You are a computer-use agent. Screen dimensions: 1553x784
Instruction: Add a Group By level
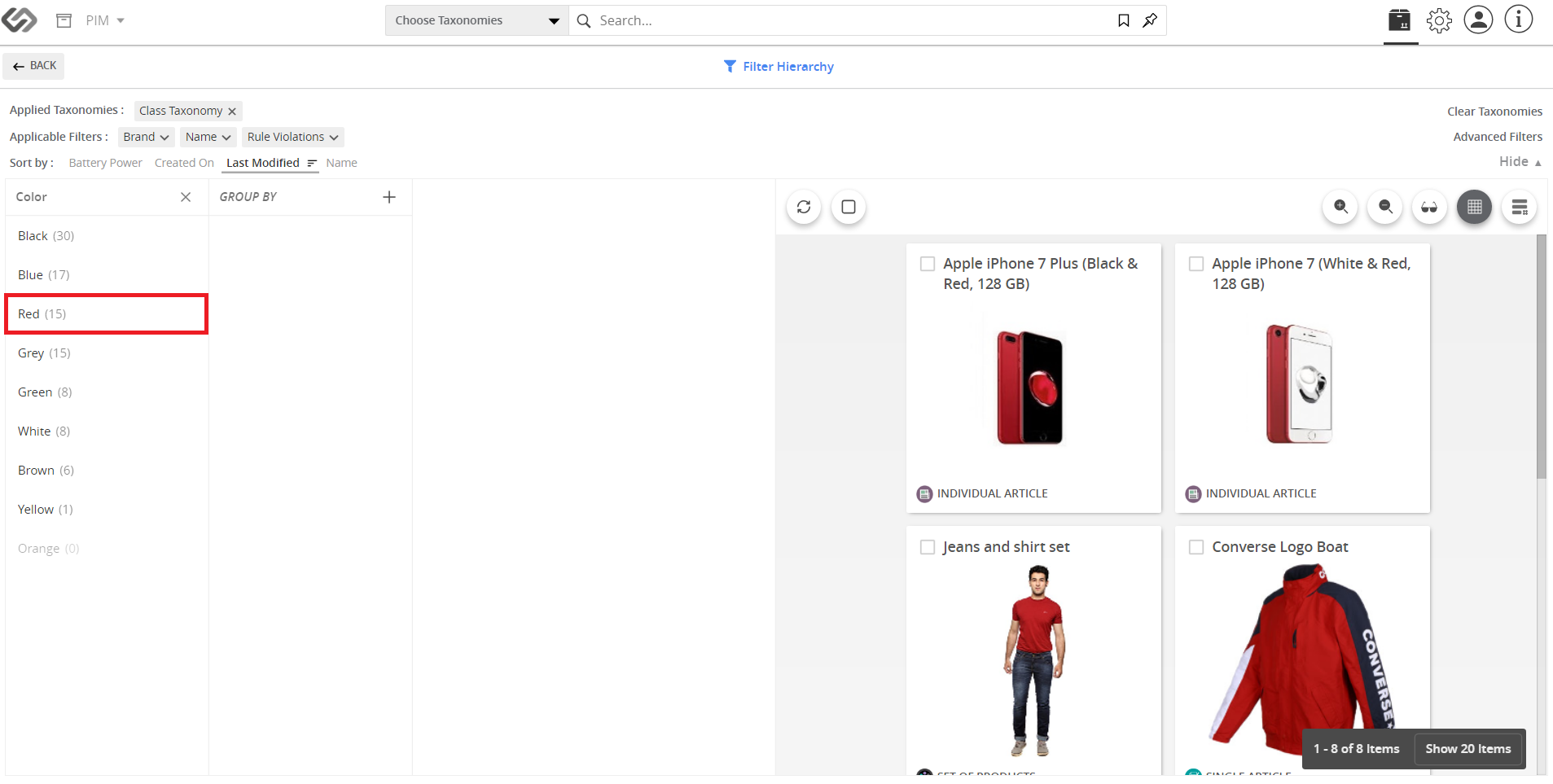[x=389, y=197]
